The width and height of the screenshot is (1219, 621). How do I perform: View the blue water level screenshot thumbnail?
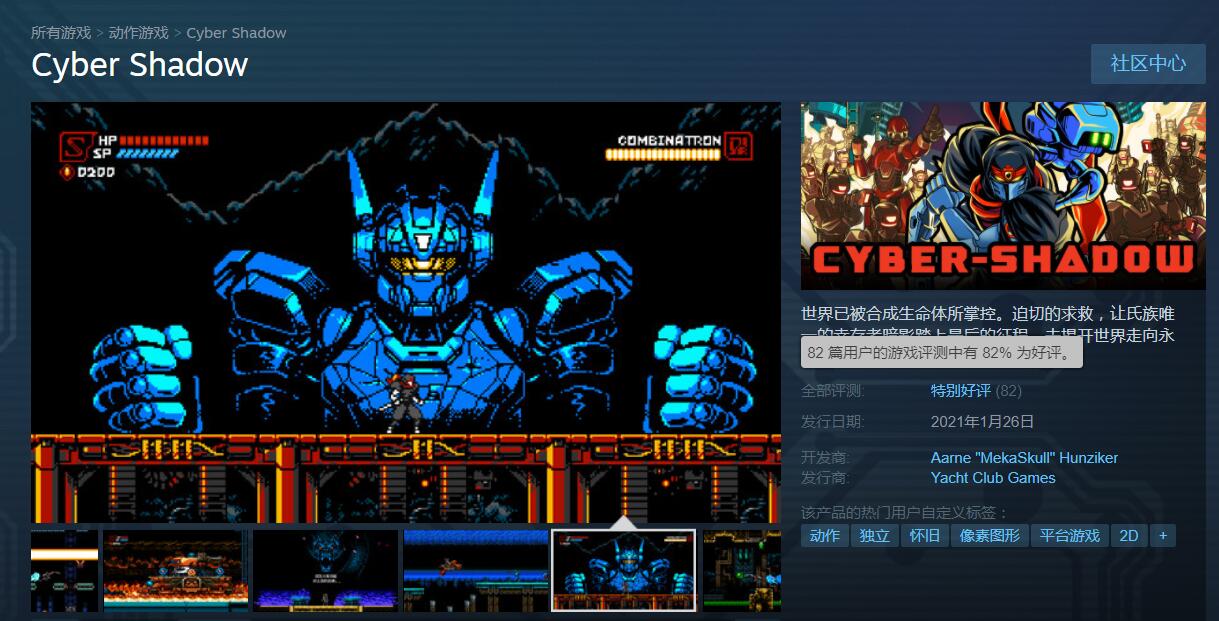point(475,570)
